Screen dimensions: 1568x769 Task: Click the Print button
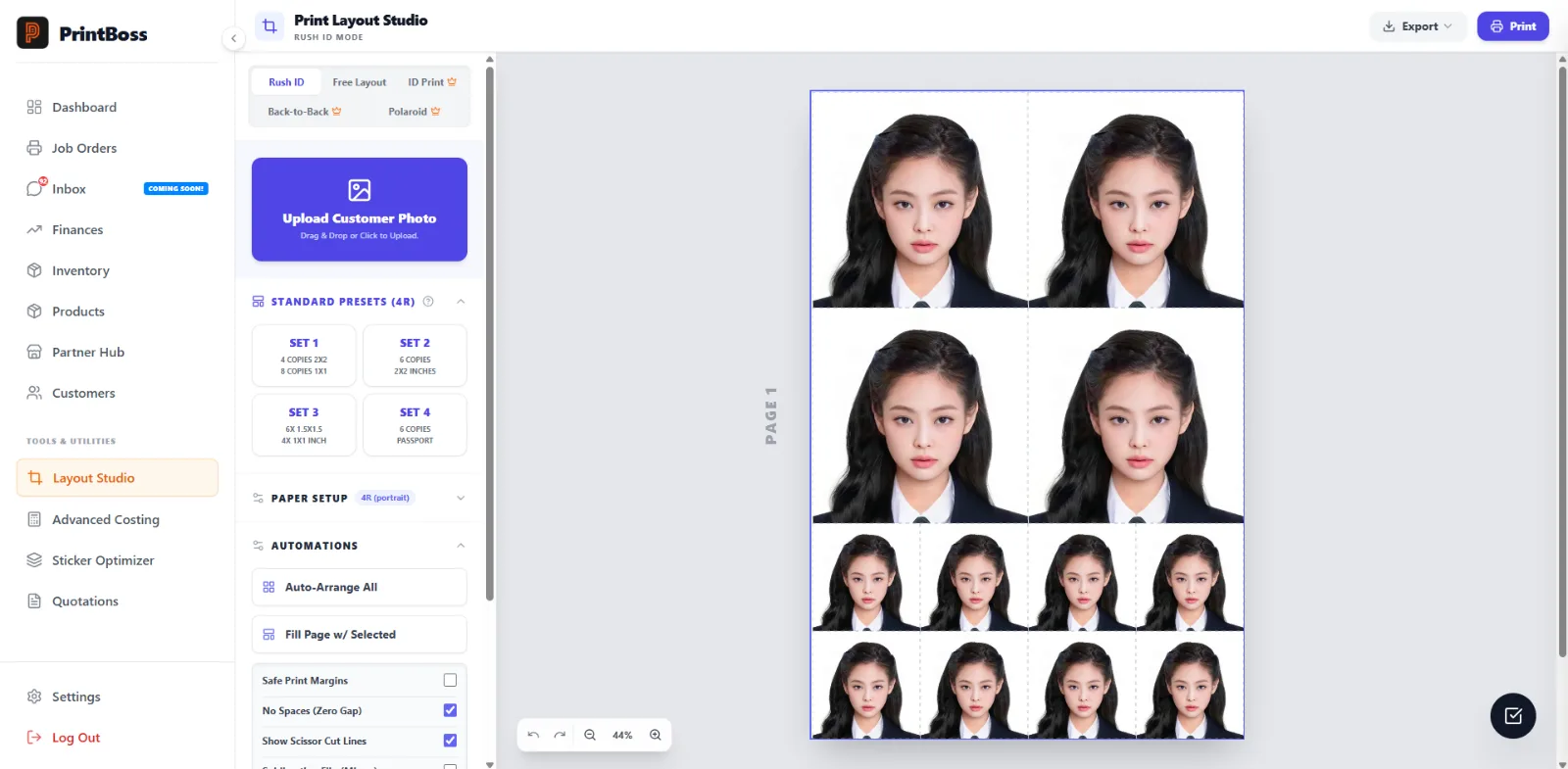[x=1513, y=26]
